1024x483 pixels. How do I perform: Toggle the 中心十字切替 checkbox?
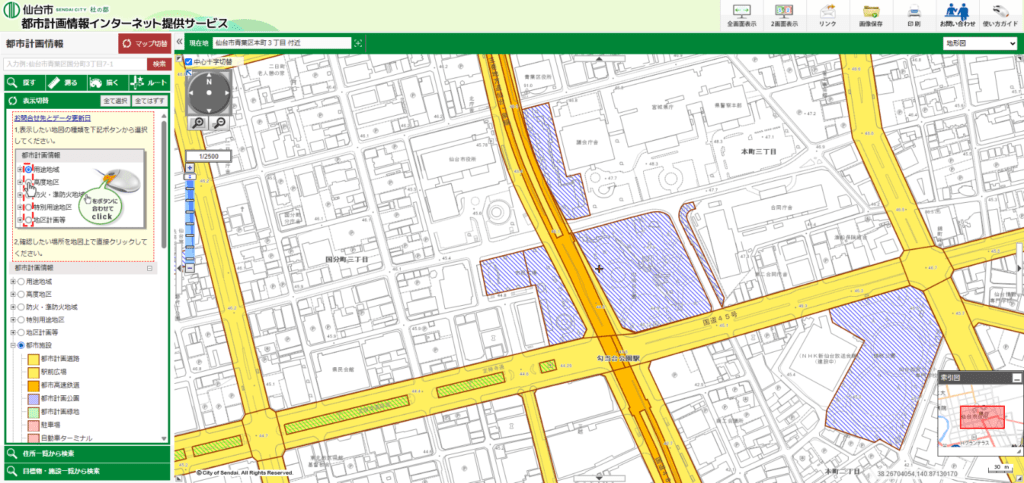coord(189,61)
